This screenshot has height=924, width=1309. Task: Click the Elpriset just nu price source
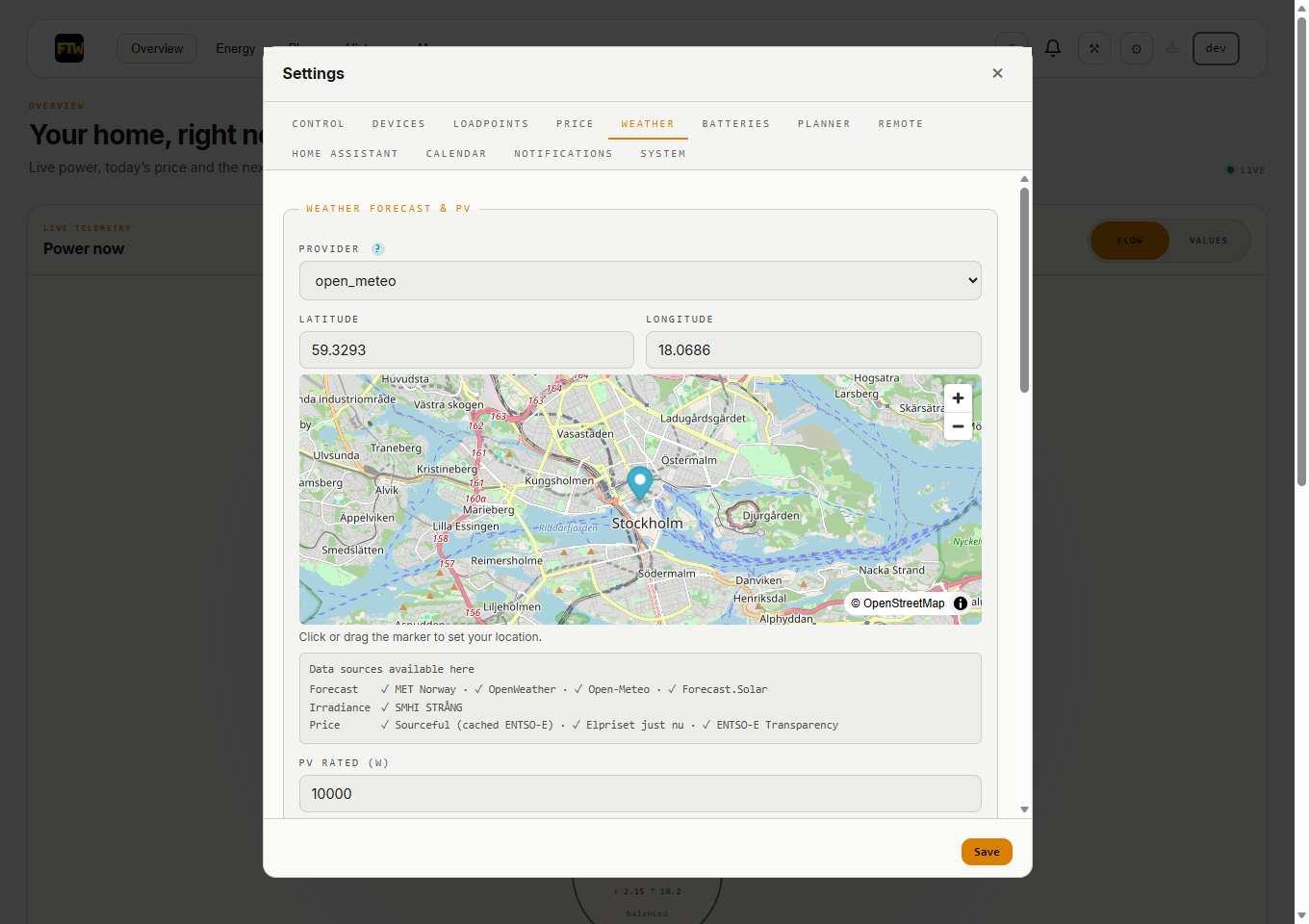point(635,726)
